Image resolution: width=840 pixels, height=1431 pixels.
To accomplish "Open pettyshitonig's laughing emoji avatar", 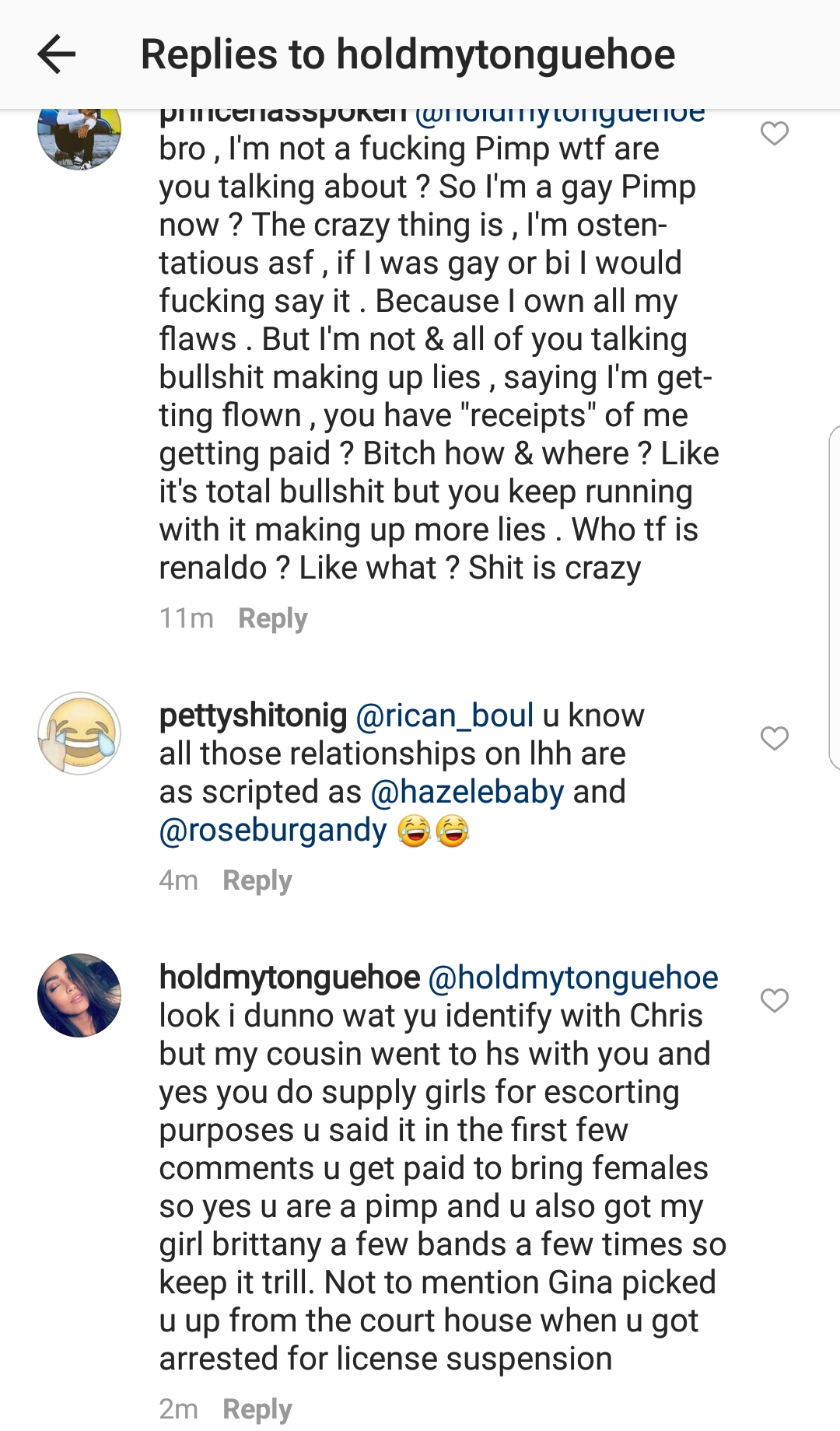I will [79, 733].
